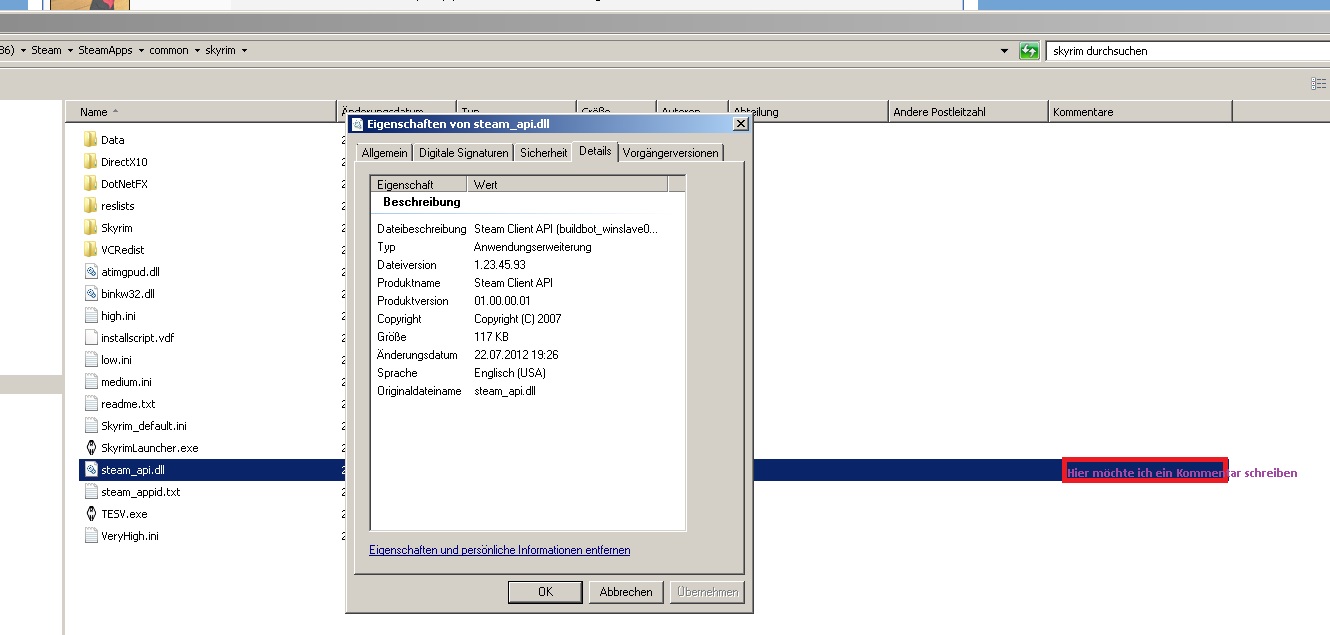The image size is (1330, 635).
Task: Sort by the Abteilung column header
Action: 808,111
